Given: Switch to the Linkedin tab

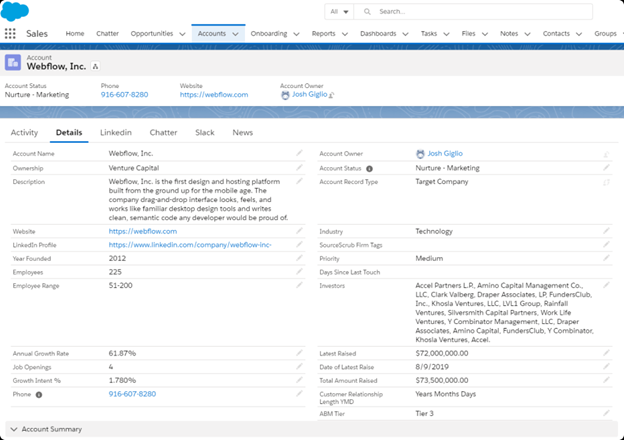Looking at the screenshot, I should point(116,132).
